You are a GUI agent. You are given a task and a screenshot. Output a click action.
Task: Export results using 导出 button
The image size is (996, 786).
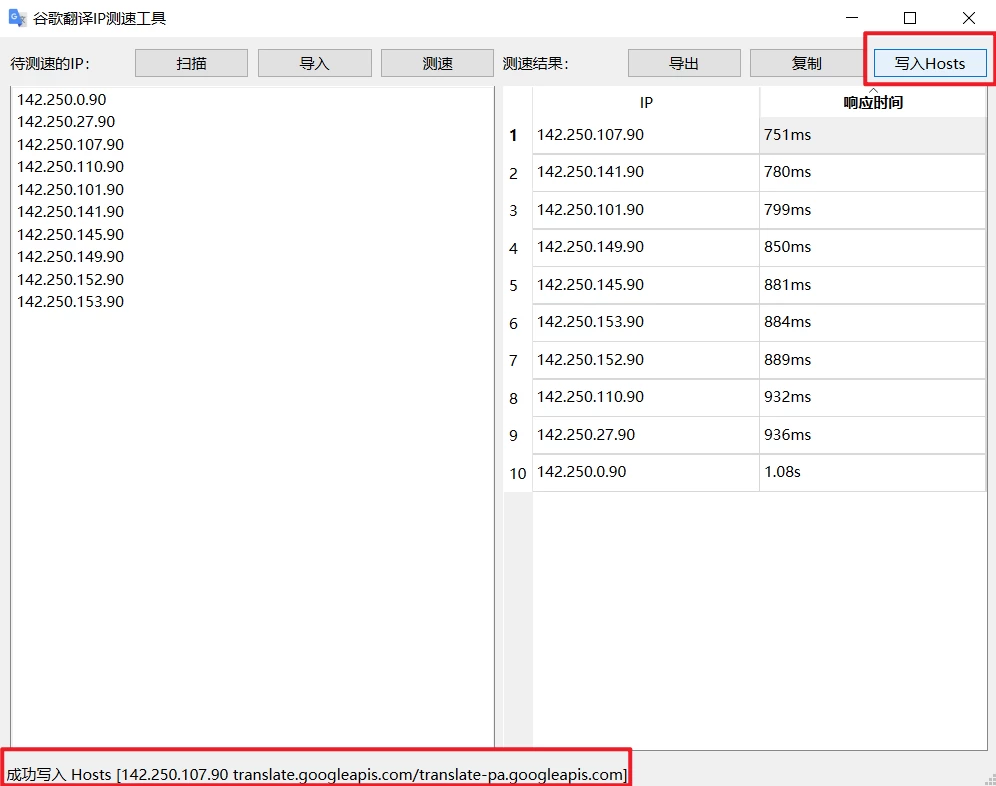point(684,63)
